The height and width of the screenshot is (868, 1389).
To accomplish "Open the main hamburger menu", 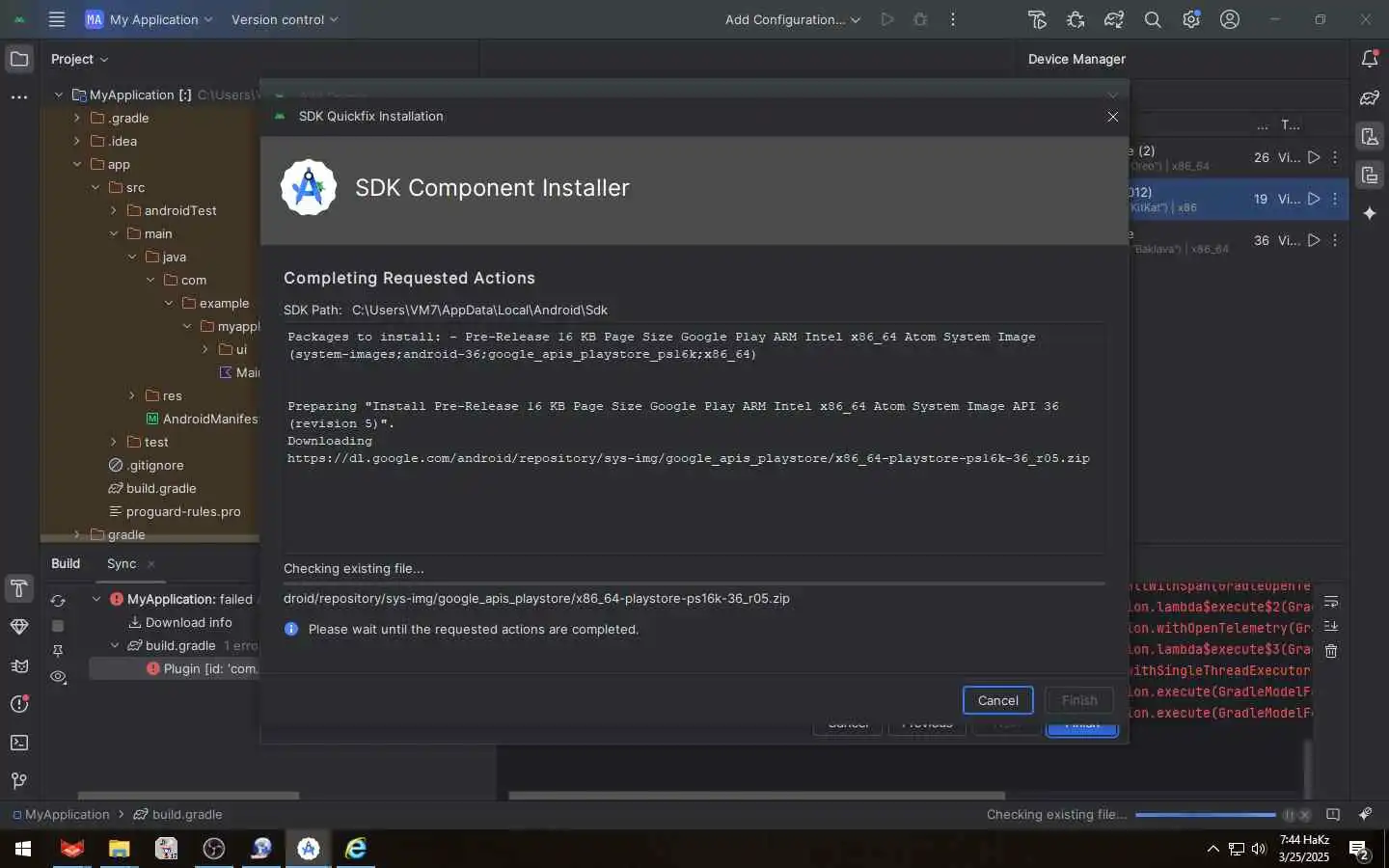I will 57,19.
